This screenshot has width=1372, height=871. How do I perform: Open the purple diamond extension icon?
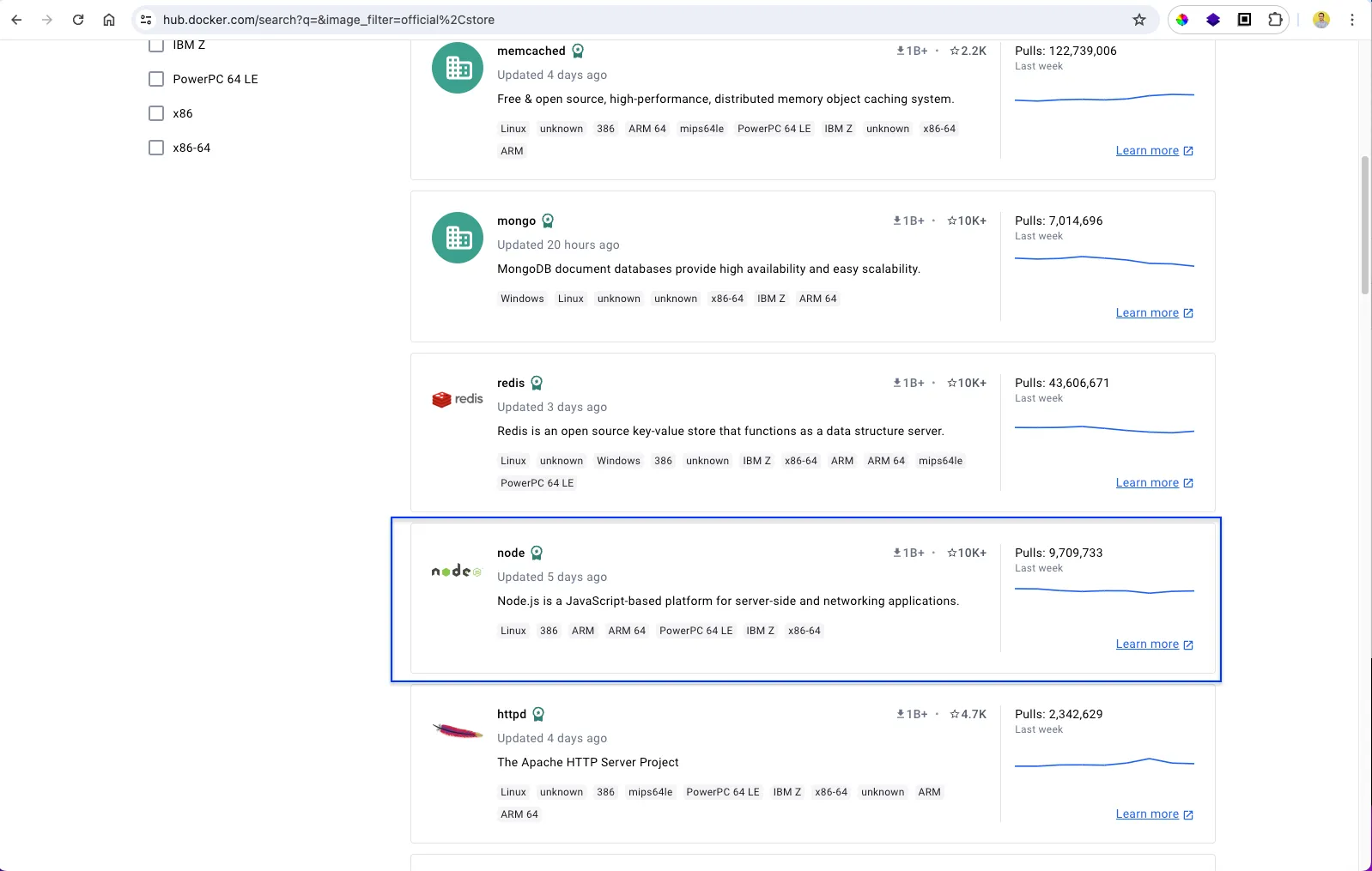1213,20
